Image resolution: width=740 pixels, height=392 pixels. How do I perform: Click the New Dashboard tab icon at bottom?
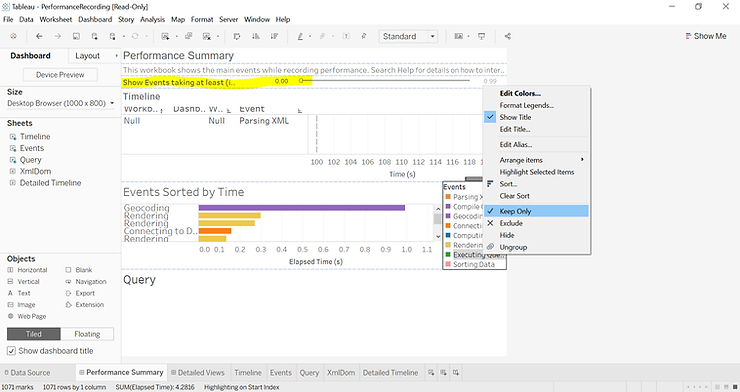tap(443, 373)
